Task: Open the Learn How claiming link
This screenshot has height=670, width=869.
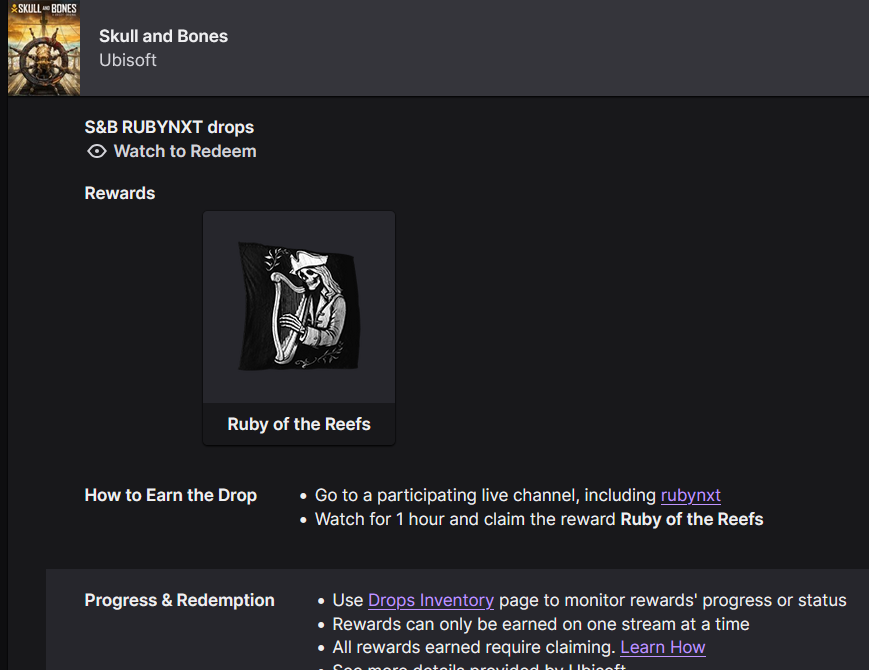Action: [x=663, y=647]
